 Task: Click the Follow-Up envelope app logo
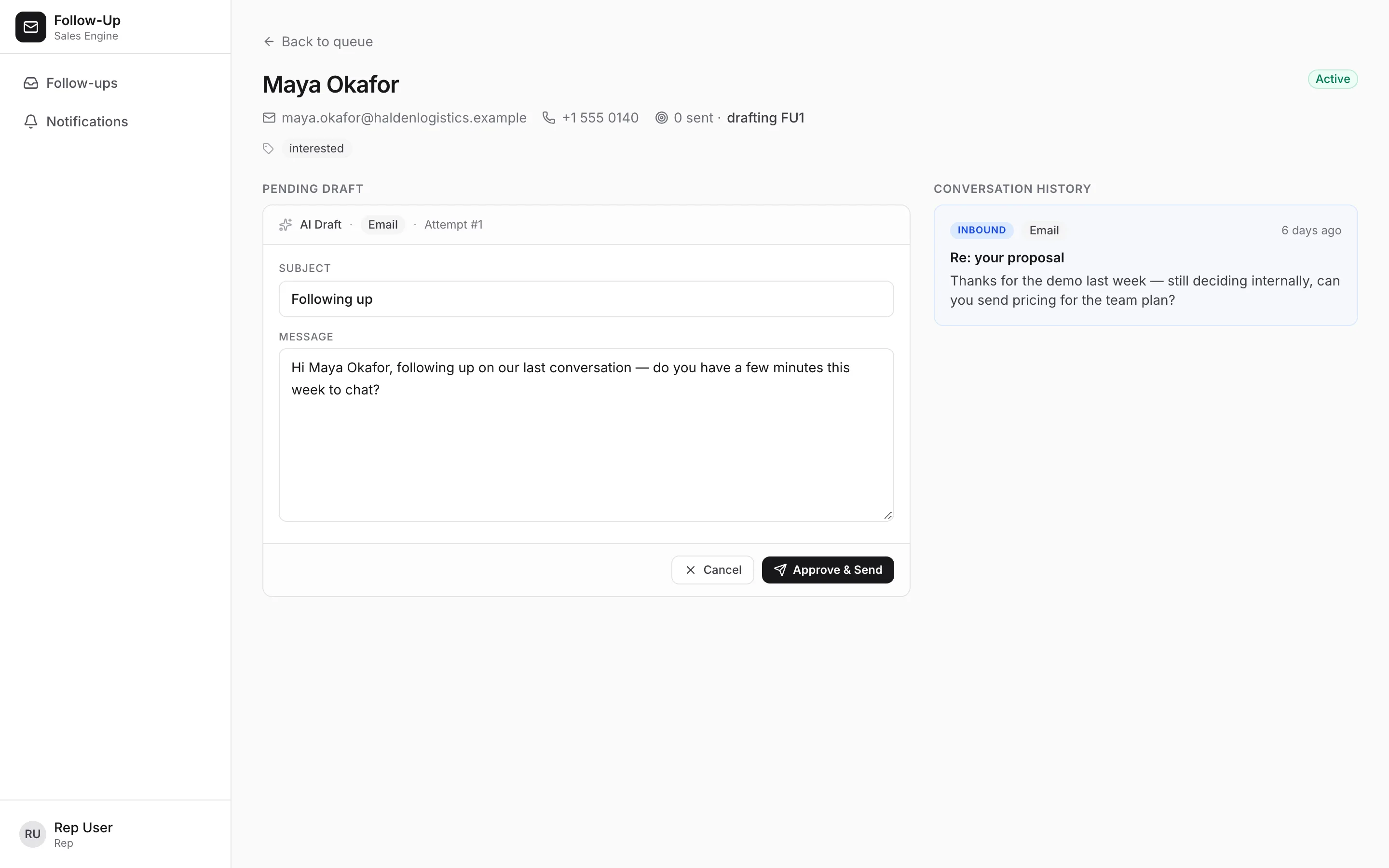pos(30,27)
